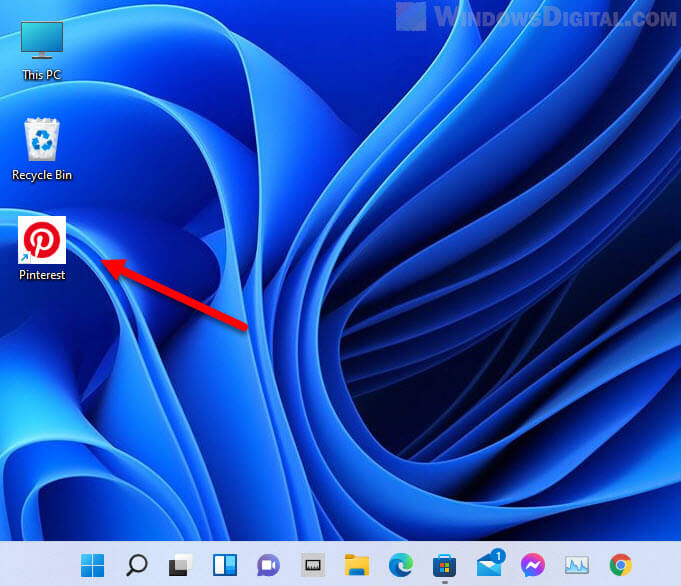681x586 pixels.
Task: Open the Windows Start menu
Action: point(92,565)
